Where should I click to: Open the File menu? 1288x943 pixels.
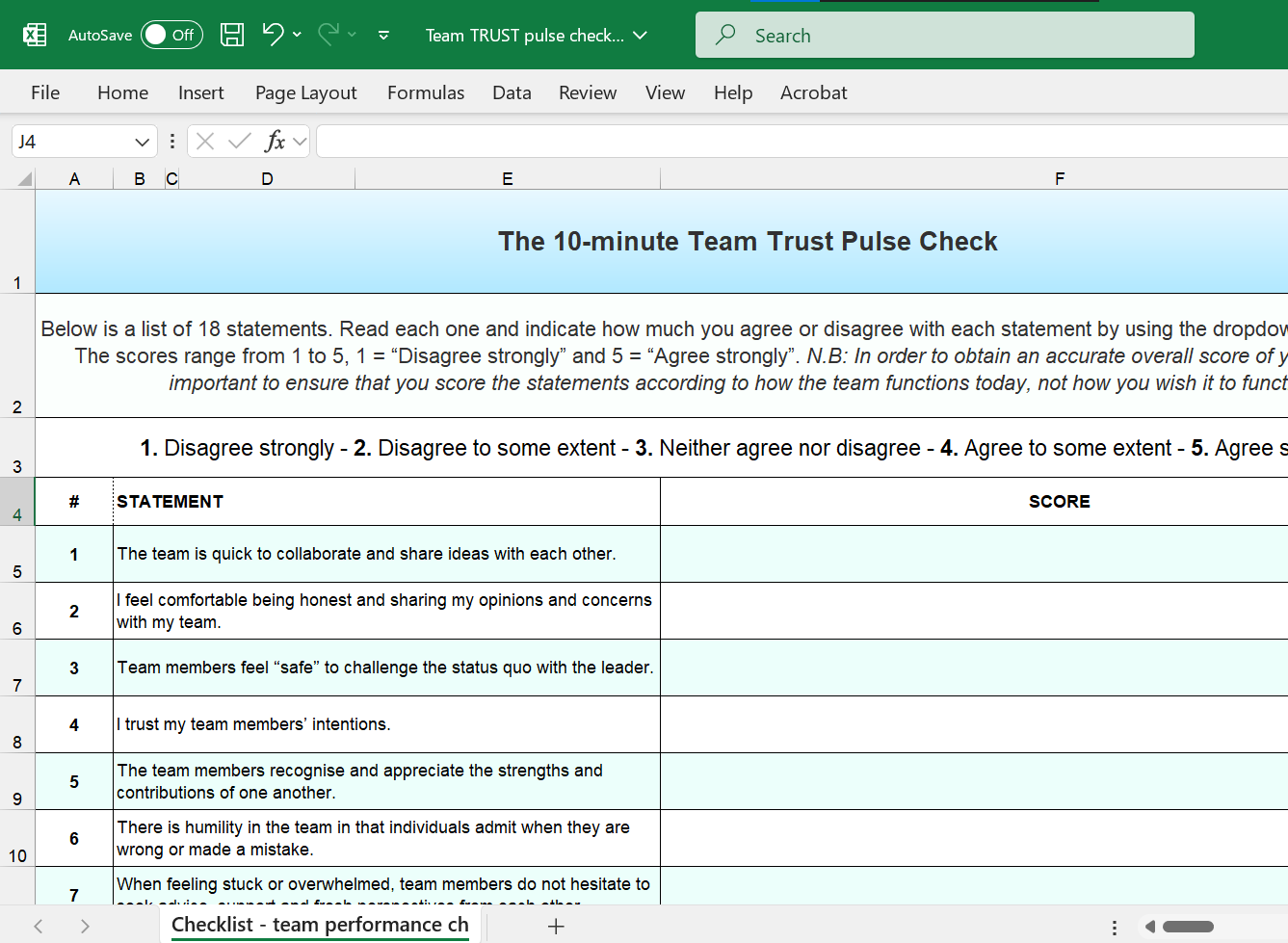pos(45,92)
